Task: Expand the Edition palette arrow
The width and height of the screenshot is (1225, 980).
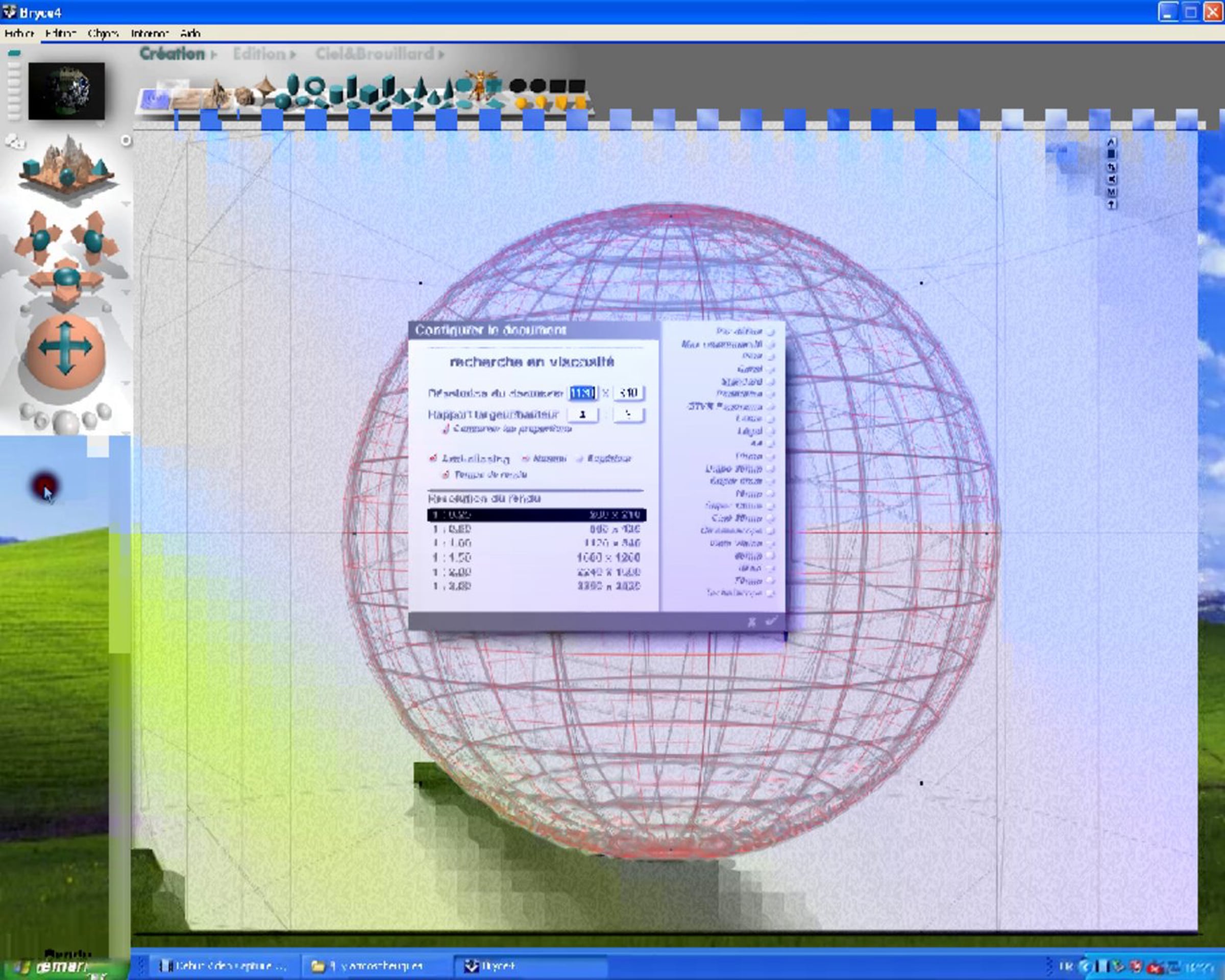Action: [x=292, y=55]
